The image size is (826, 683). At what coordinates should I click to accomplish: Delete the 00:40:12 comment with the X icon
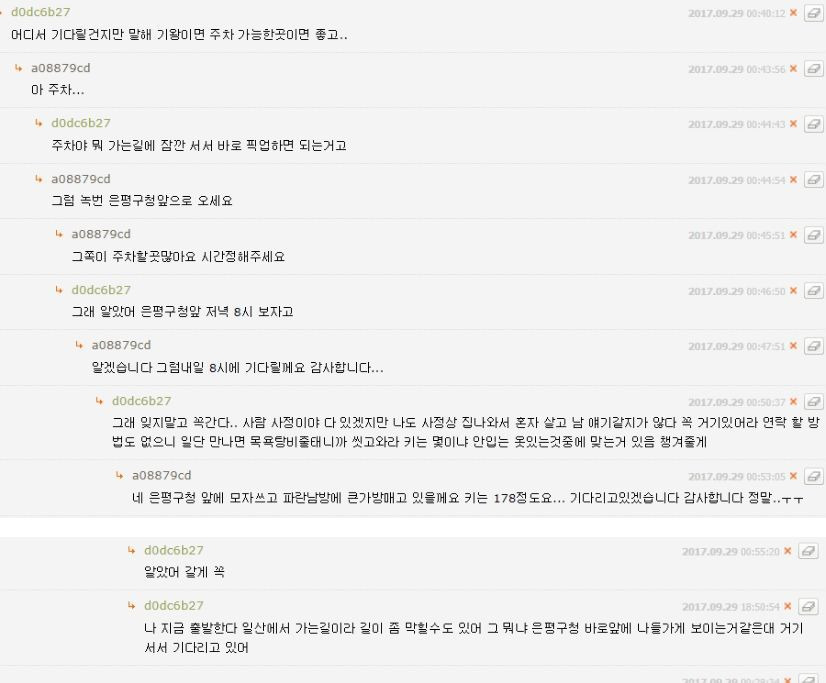pos(793,13)
